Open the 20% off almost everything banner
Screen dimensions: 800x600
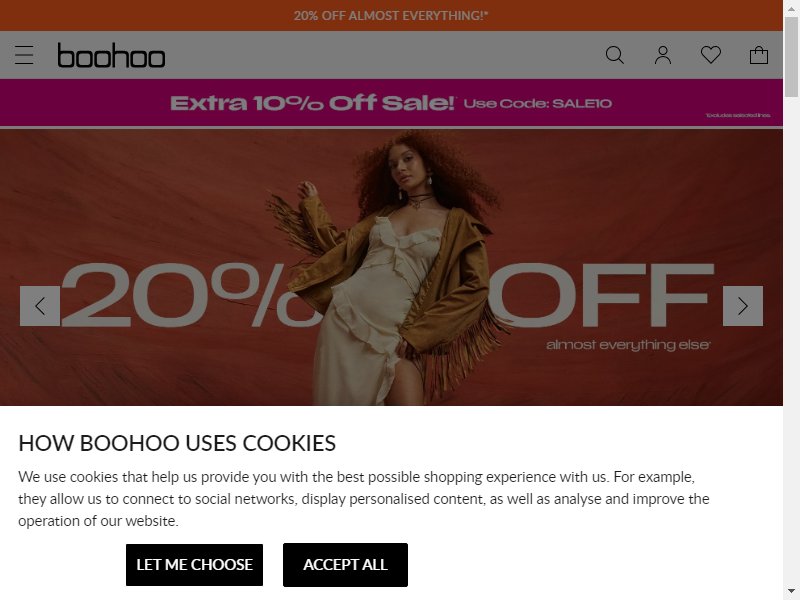click(x=391, y=15)
